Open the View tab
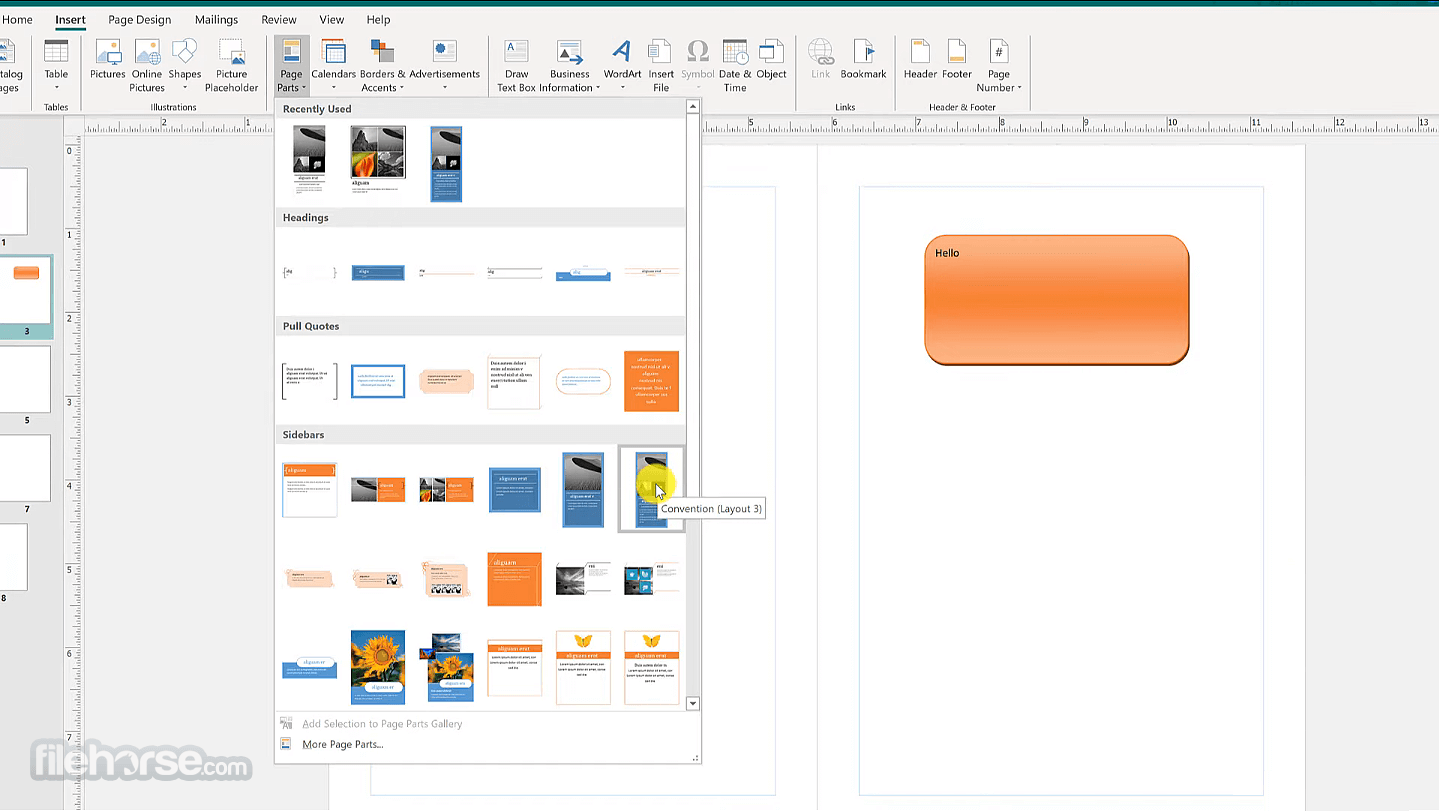Screen dimensions: 1439x811 point(332,19)
